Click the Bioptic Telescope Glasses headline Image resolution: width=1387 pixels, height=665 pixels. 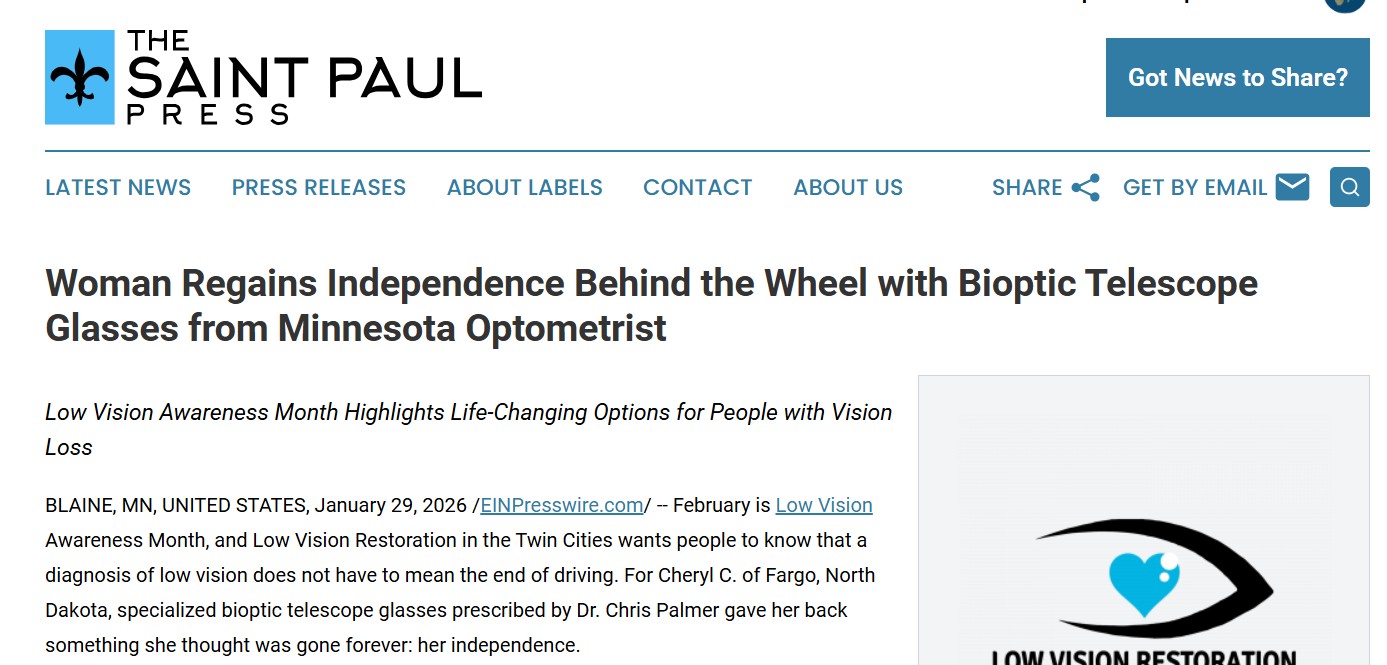651,305
